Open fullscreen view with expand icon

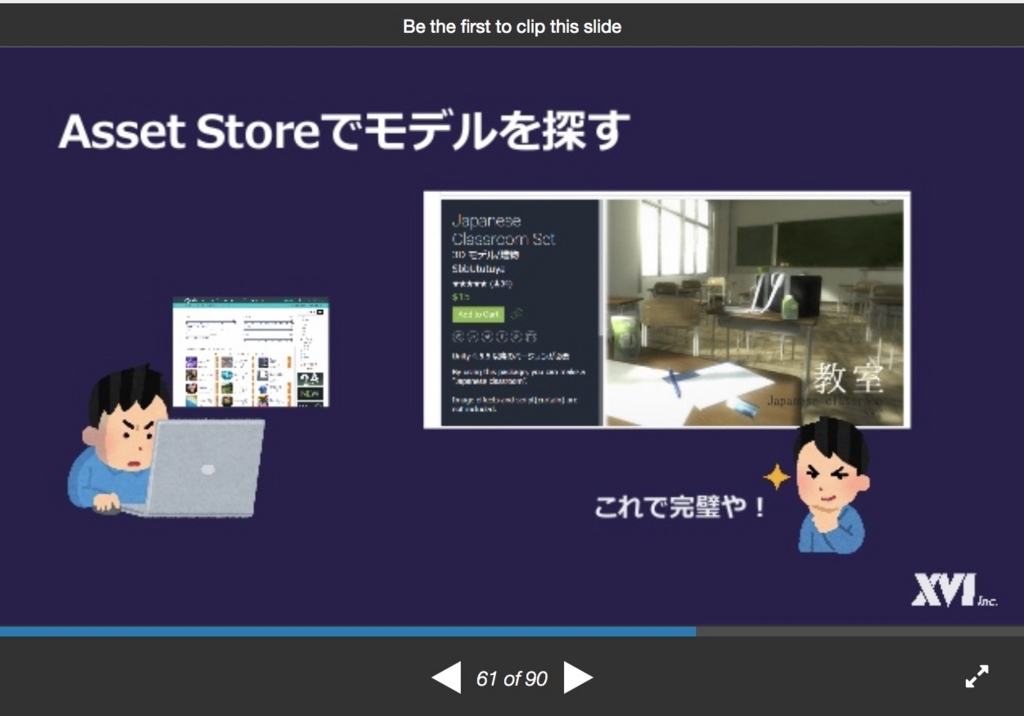pyautogui.click(x=976, y=676)
